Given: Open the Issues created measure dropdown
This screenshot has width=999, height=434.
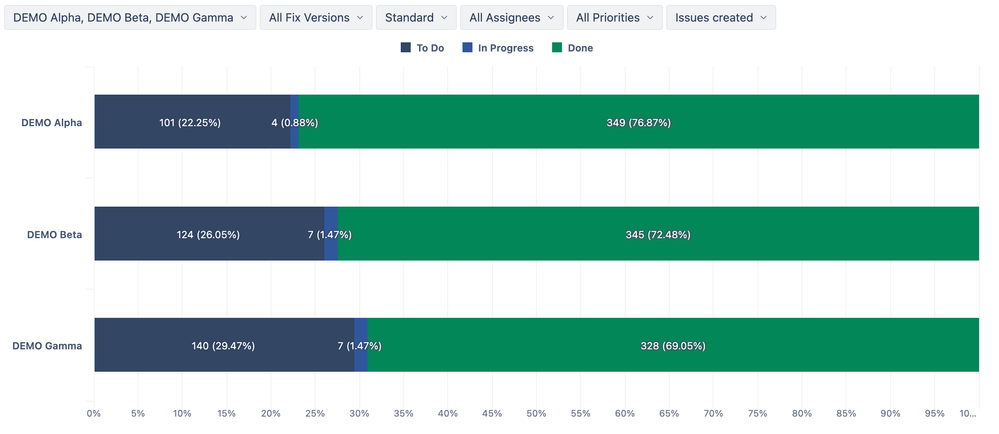Looking at the screenshot, I should 721,18.
